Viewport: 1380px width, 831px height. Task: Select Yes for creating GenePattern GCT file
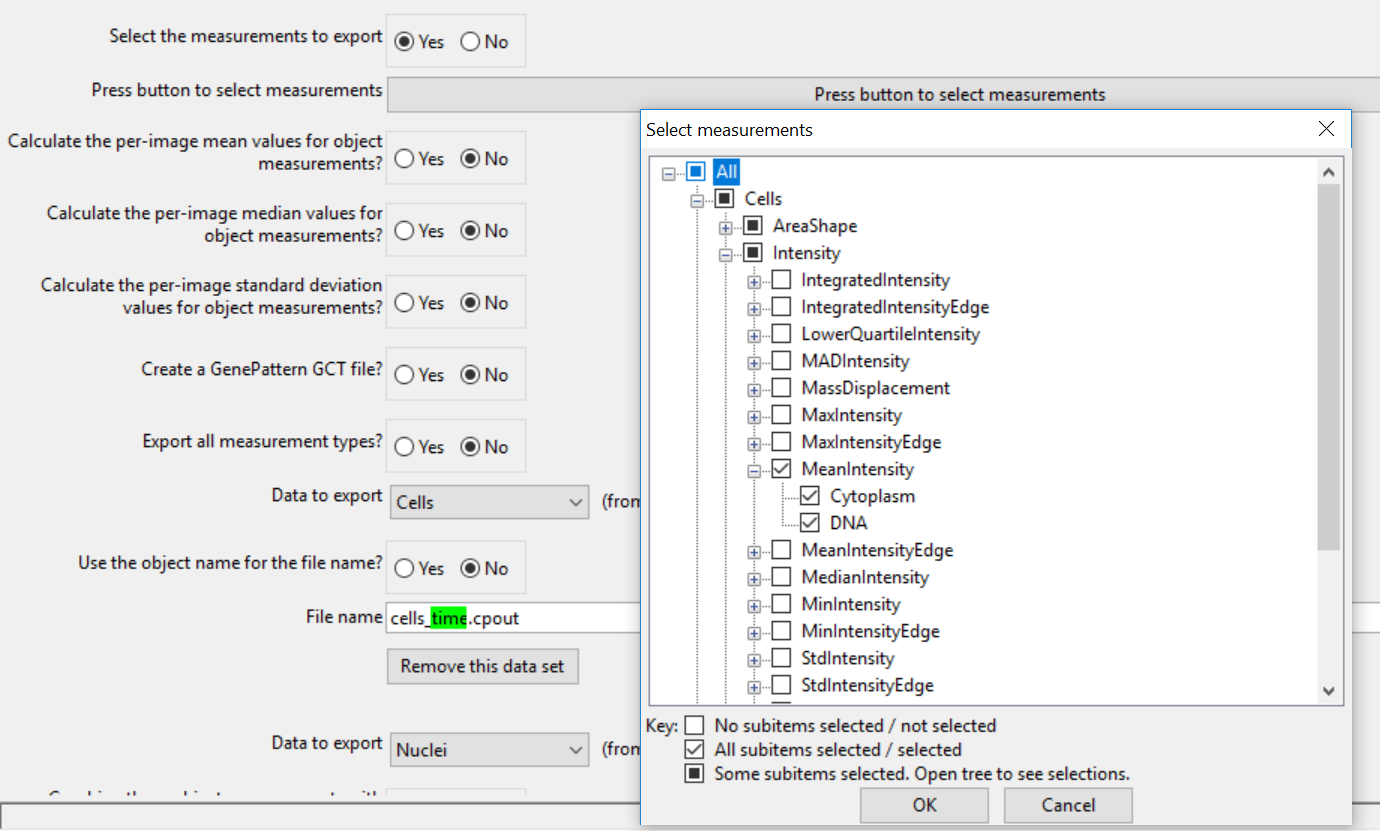[x=405, y=375]
